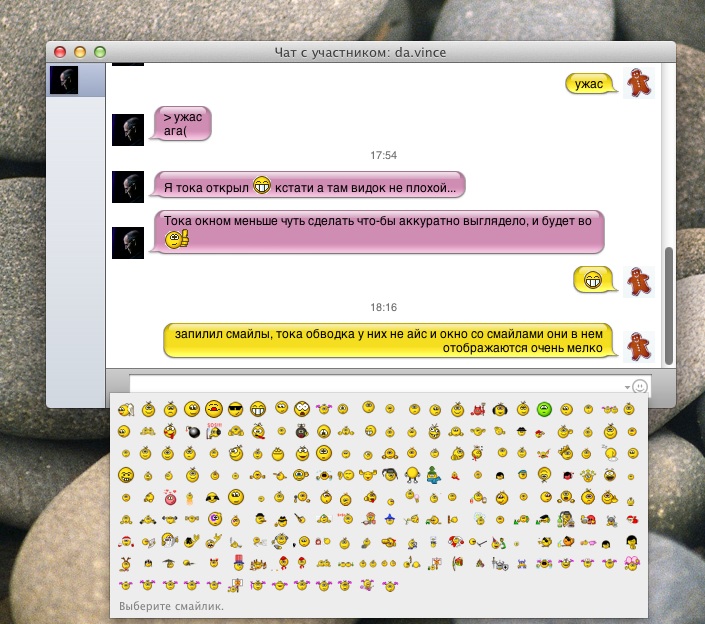Click the chat history vertical scrollbar
Image resolution: width=705 pixels, height=624 pixels.
pyautogui.click(x=669, y=306)
